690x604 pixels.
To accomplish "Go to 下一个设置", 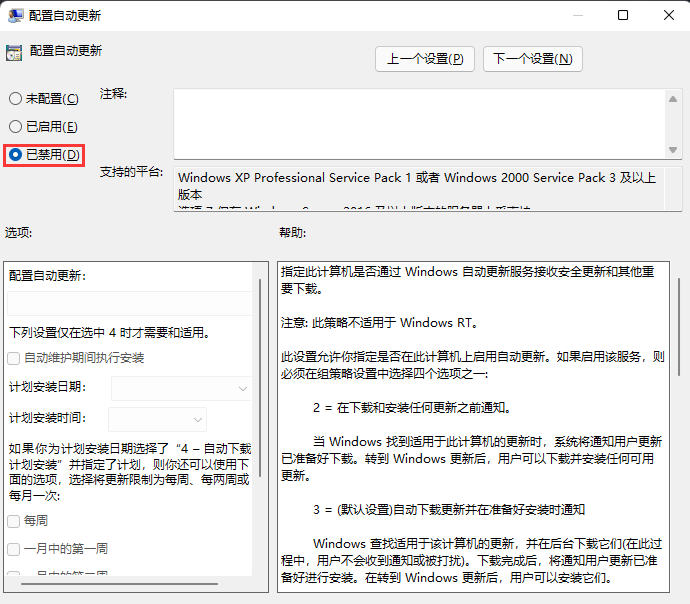I will 532,59.
